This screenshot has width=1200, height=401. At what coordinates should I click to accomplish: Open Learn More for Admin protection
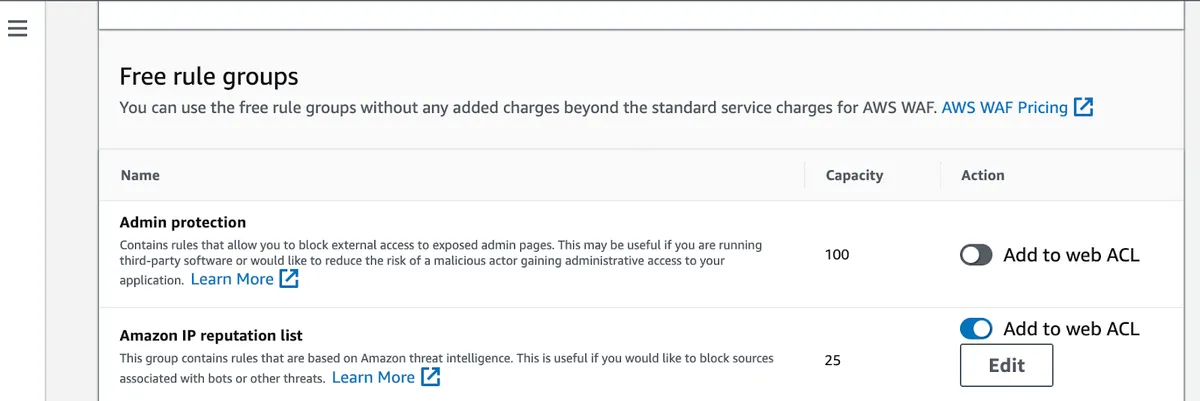coord(232,279)
